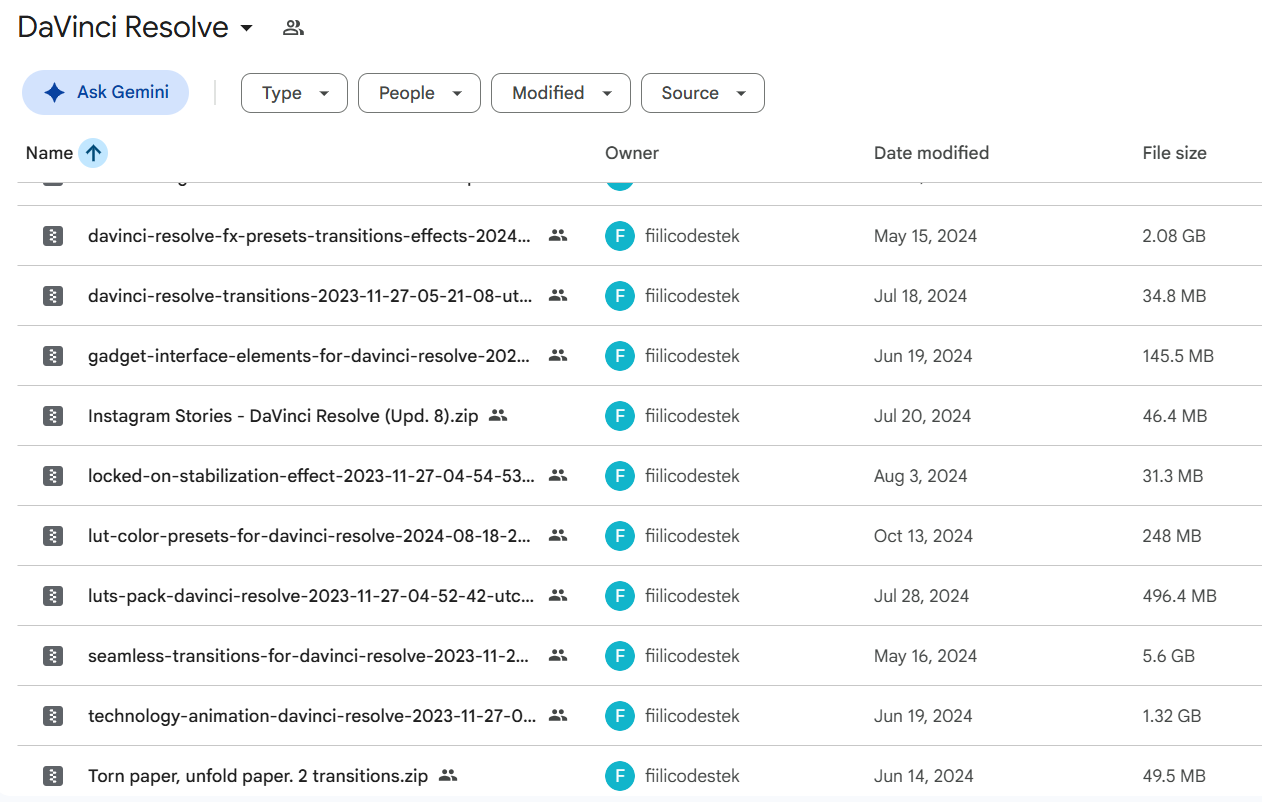Select lut-color-presets-for-davinci-resolve file name
The height and width of the screenshot is (802, 1262).
click(309, 536)
